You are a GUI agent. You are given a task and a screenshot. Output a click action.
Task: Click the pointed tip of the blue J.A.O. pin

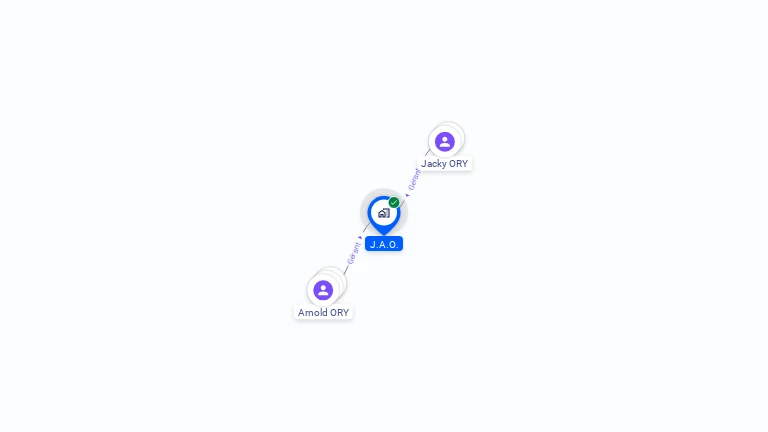point(384,233)
